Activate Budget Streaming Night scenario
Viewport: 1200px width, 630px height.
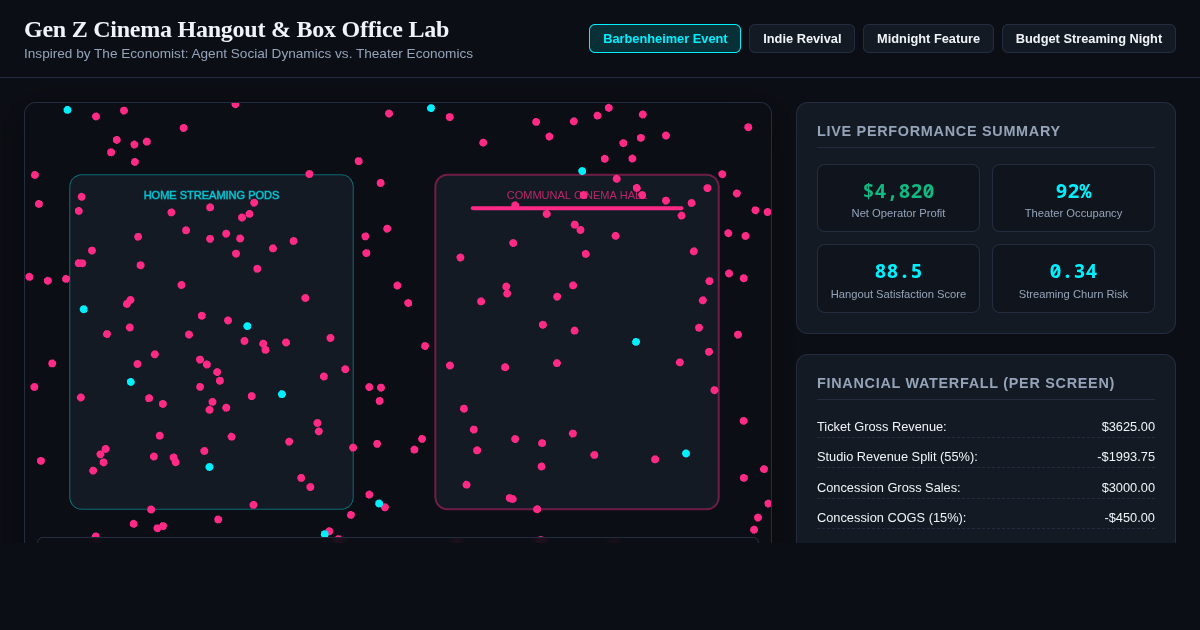(x=1089, y=39)
